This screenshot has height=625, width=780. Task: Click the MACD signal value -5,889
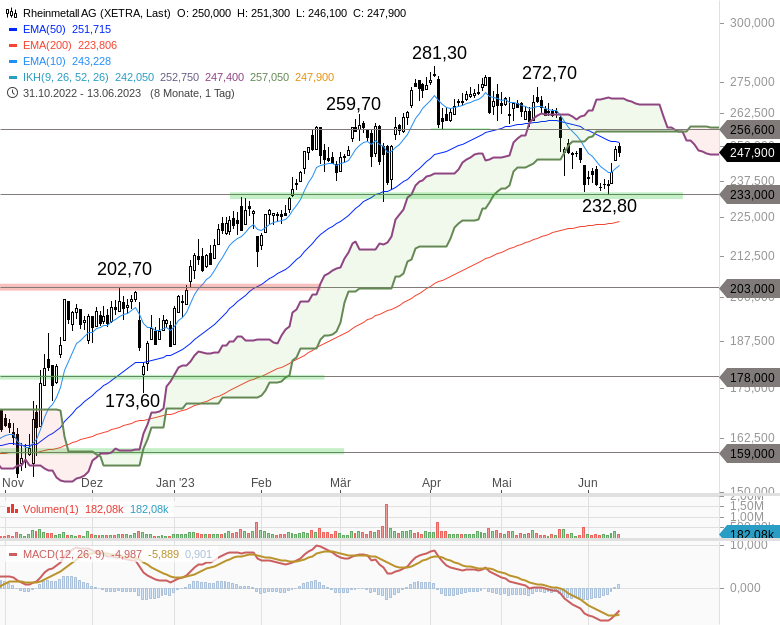(x=164, y=554)
